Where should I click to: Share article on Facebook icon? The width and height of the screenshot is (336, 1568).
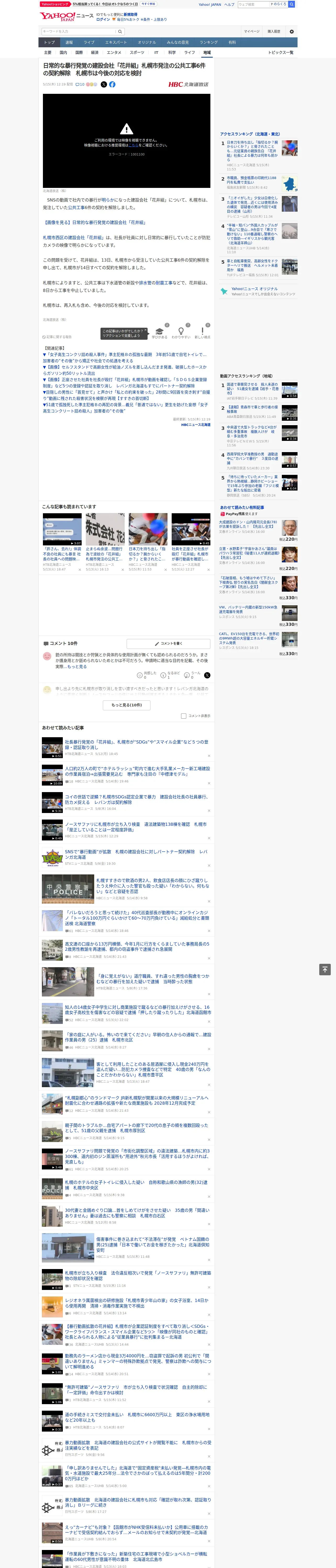point(112,85)
